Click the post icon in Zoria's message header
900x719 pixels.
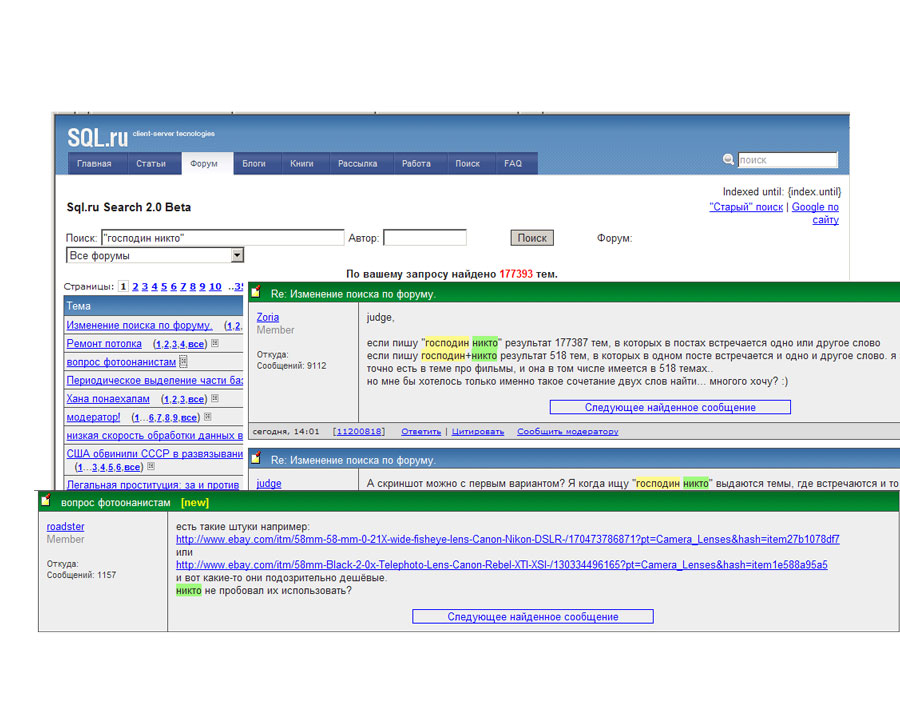point(256,293)
